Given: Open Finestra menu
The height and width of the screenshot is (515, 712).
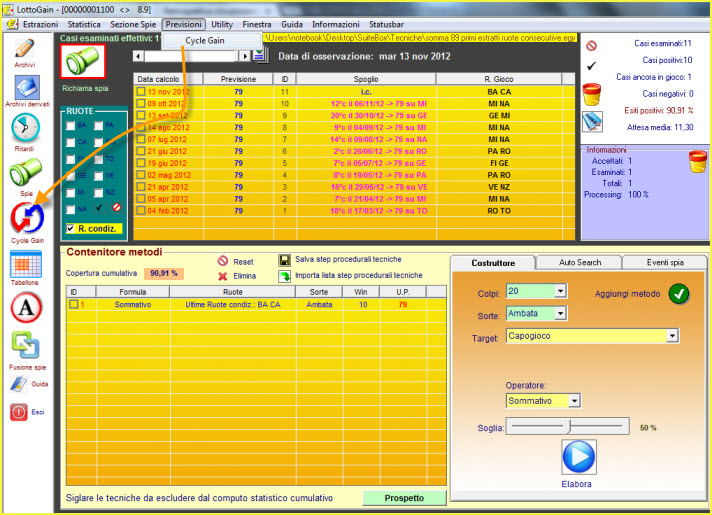Looking at the screenshot, I should coord(257,25).
